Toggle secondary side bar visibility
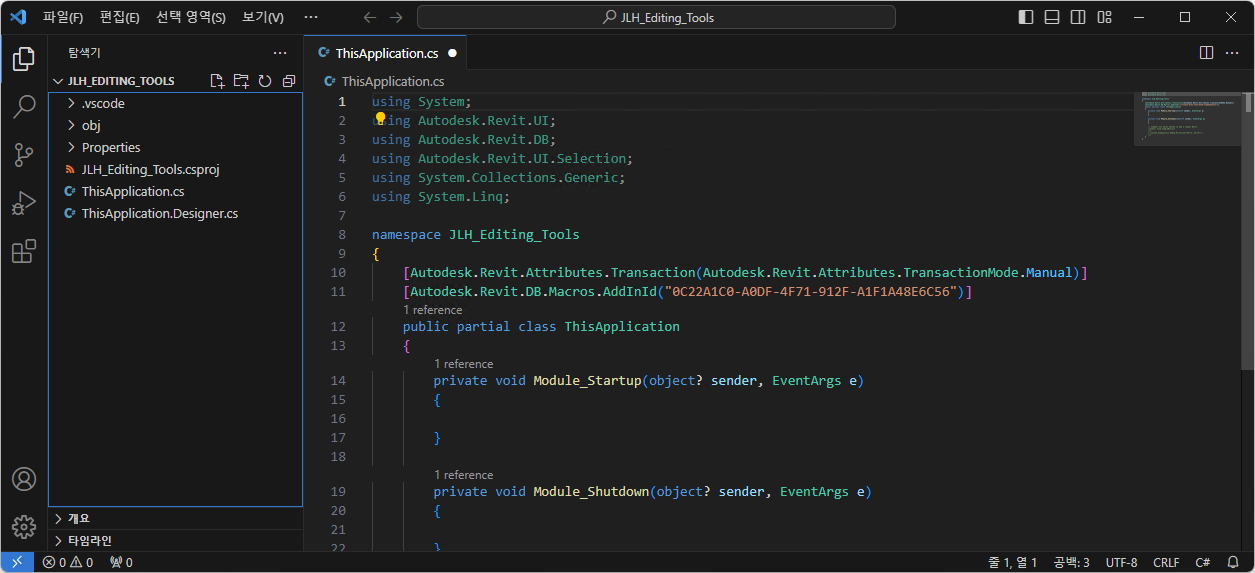 coord(1078,17)
